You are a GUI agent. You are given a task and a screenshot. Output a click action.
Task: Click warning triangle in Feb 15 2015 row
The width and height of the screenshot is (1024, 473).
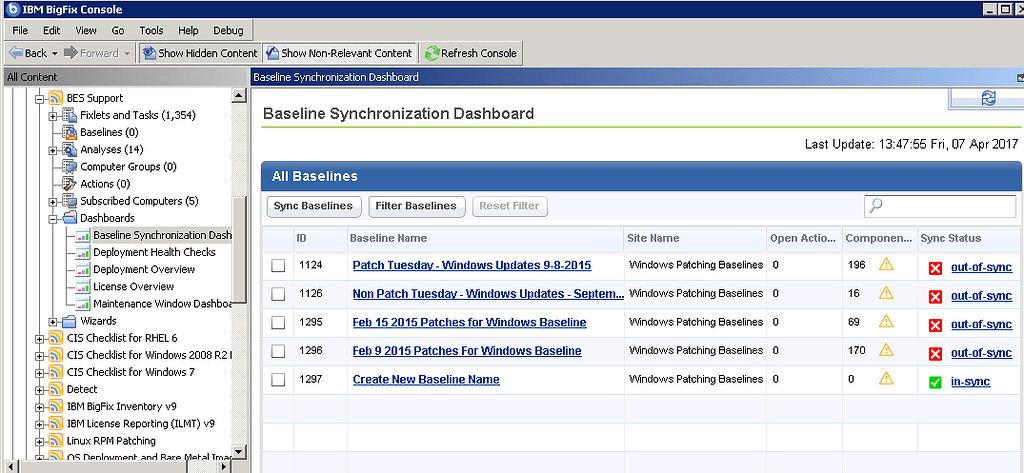pos(886,321)
